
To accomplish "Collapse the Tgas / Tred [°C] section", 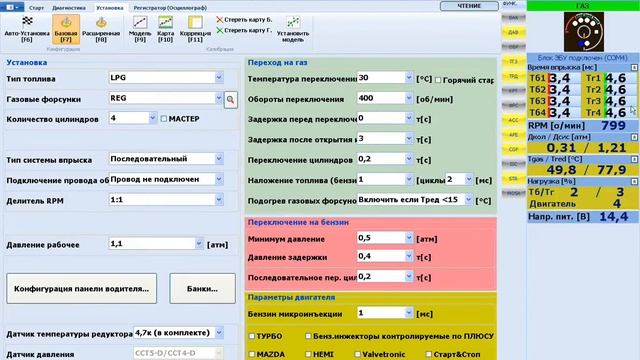I will click(634, 159).
